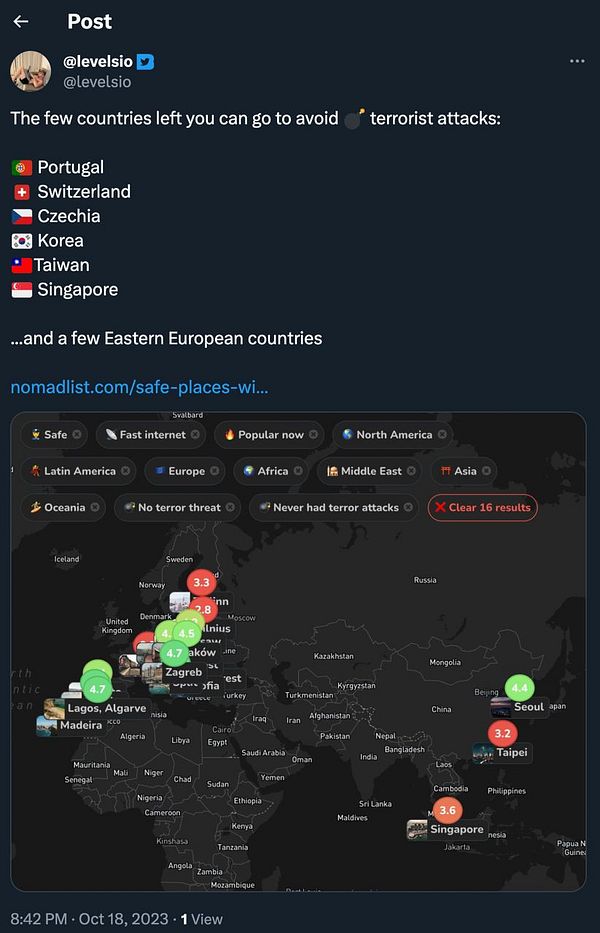
Task: Remove the Fast internet filter
Action: coord(196,435)
